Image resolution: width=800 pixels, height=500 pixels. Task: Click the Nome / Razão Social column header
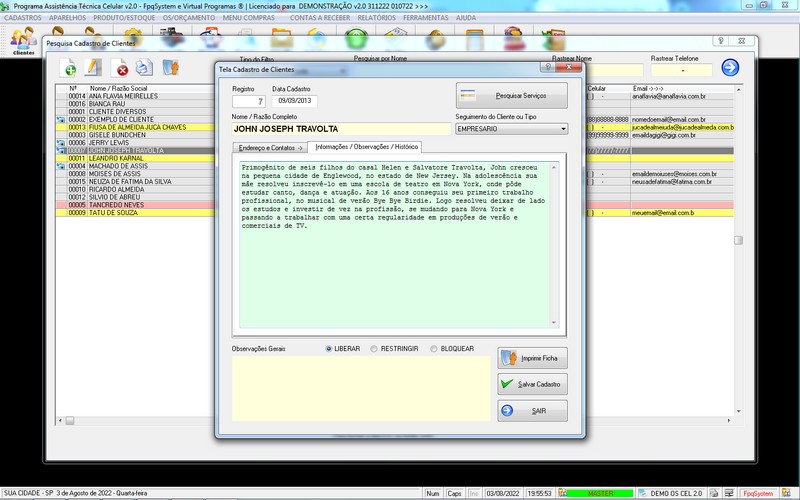point(118,88)
